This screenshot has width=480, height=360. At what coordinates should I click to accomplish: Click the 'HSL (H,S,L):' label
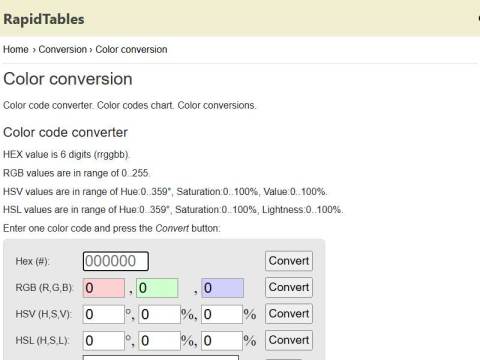42,341
